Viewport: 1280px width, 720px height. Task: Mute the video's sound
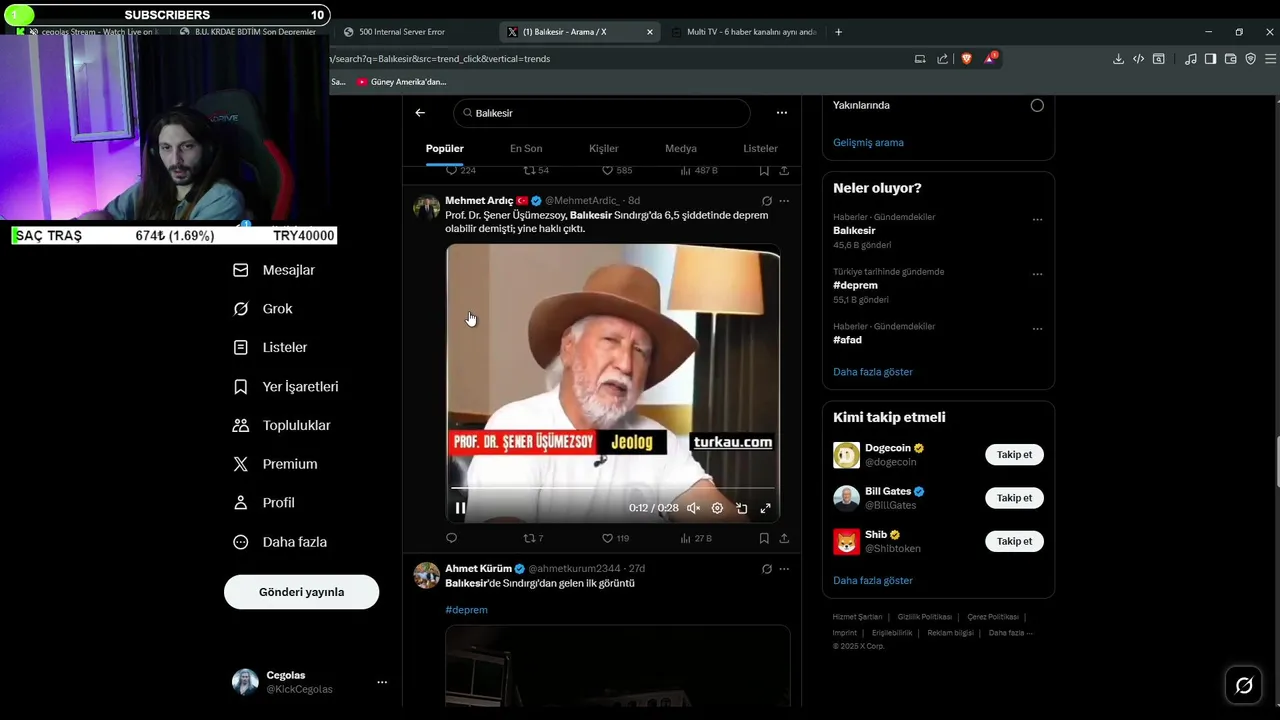click(x=693, y=508)
